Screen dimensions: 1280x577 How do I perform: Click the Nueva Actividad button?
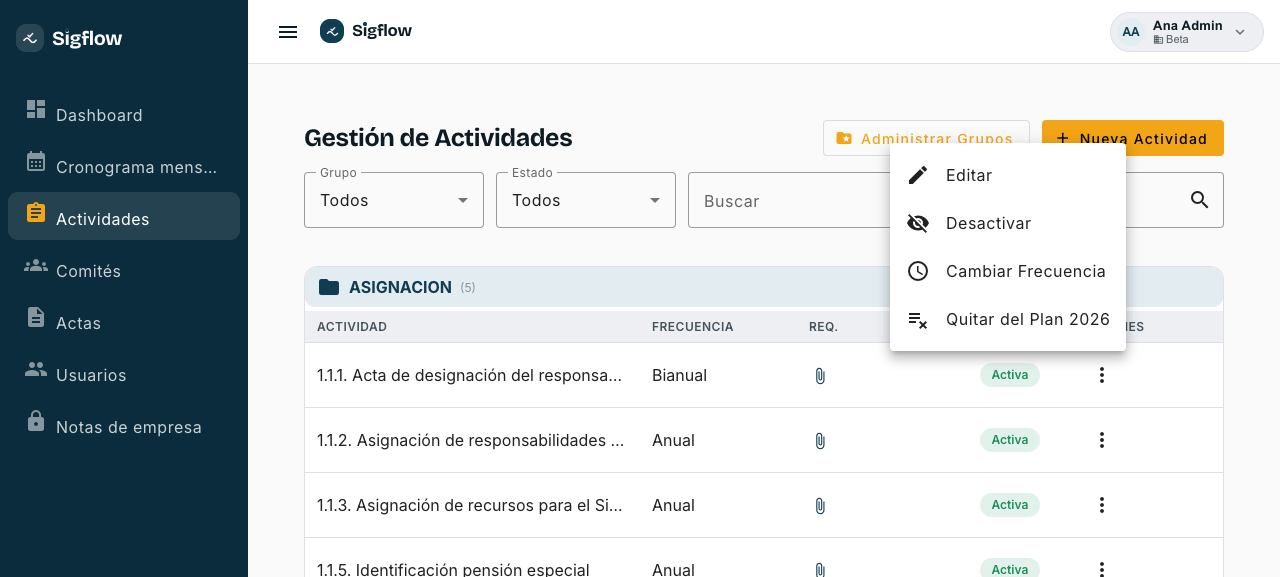click(1133, 138)
